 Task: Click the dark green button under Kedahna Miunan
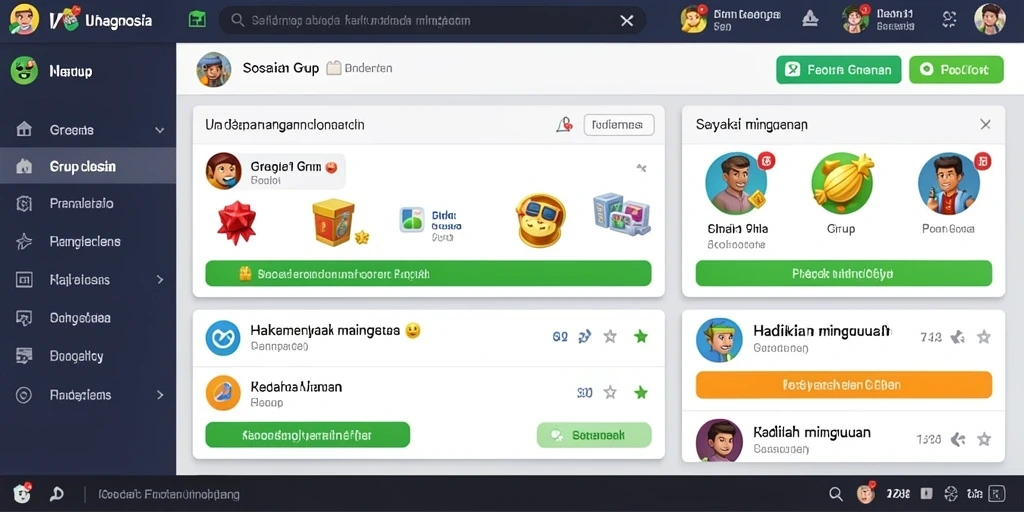click(x=308, y=434)
